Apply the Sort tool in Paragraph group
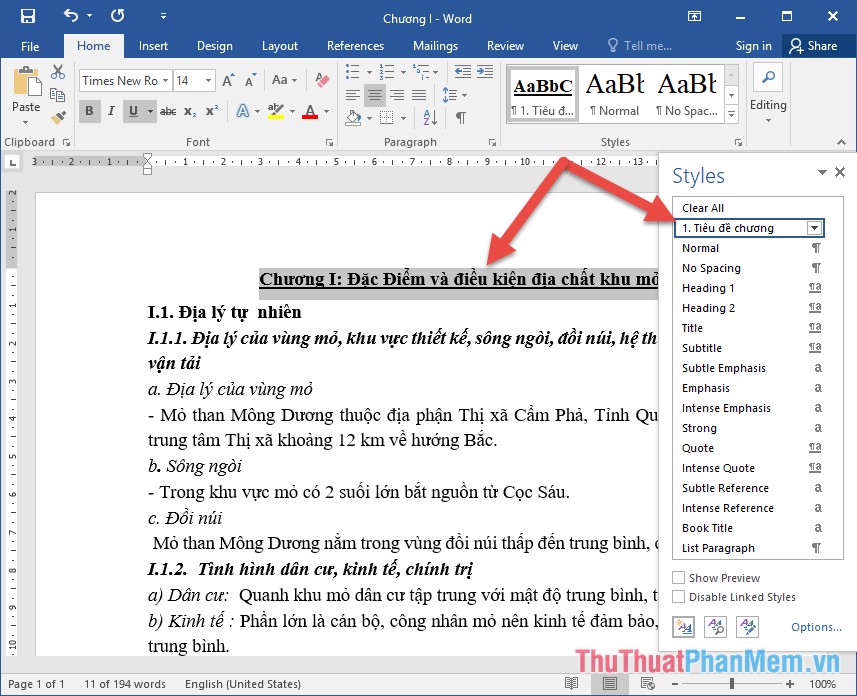This screenshot has height=696, width=857. tap(430, 118)
